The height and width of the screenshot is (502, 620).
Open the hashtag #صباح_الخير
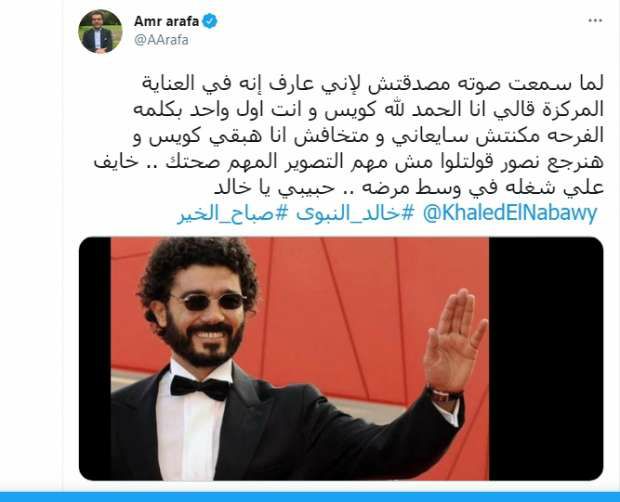click(231, 214)
